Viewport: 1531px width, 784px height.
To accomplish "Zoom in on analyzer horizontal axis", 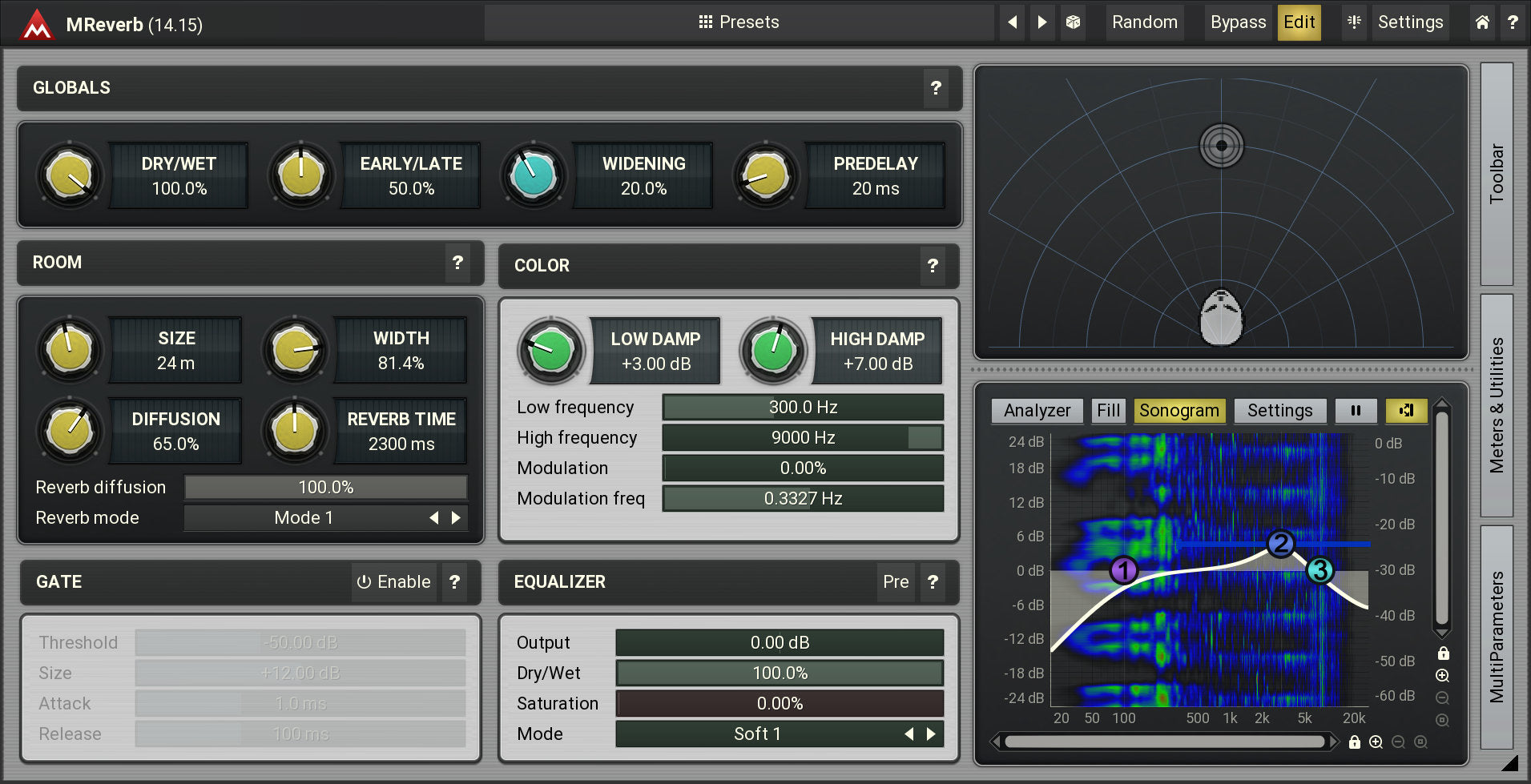I will pos(1376,742).
